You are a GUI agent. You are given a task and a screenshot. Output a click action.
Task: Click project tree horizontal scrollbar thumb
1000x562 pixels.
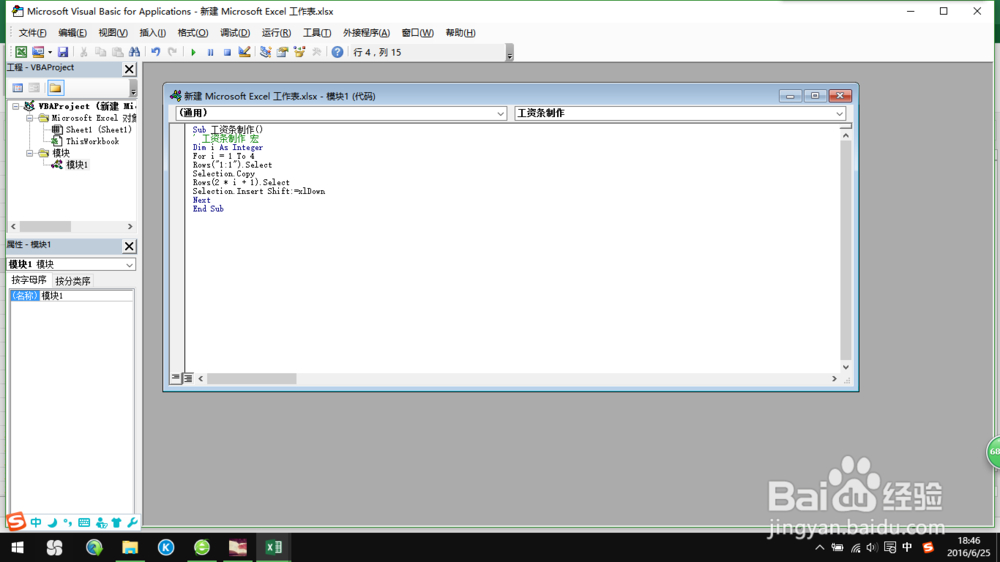click(45, 226)
